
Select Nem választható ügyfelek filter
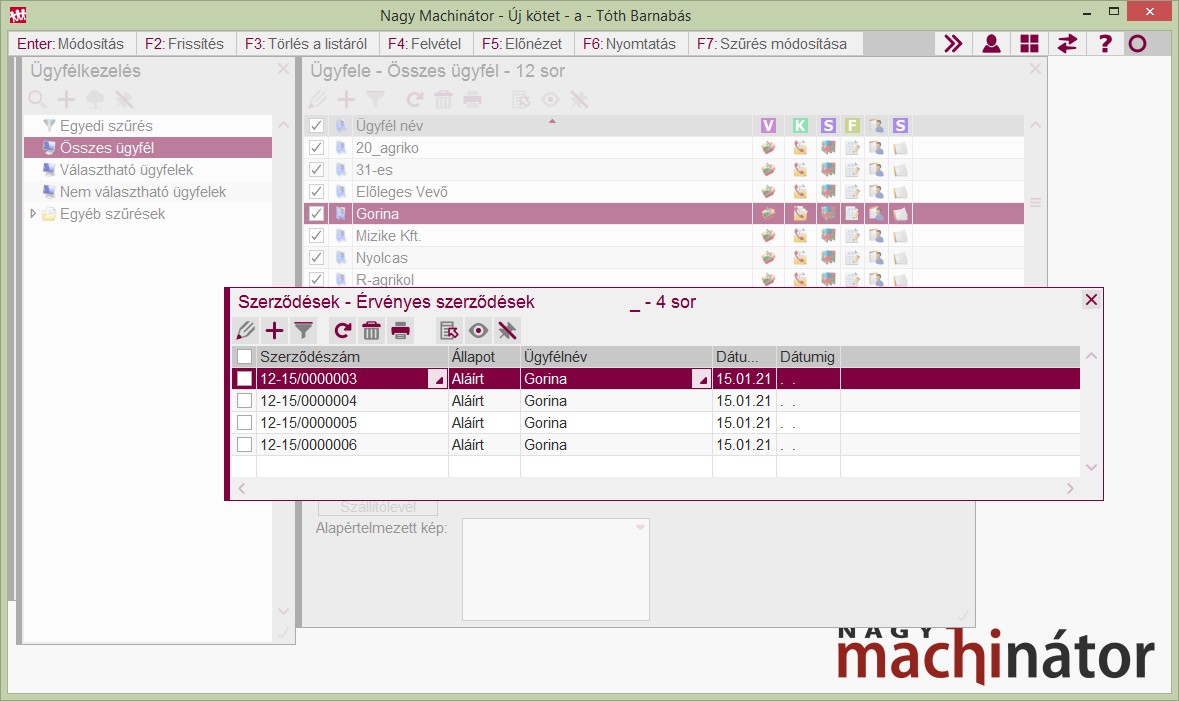[143, 192]
